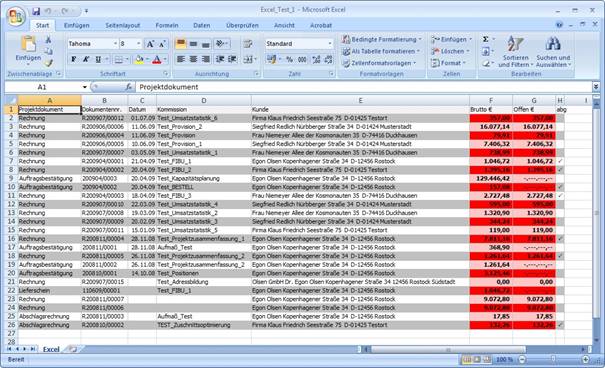
Task: Open Sortieren und Filtern menu
Action: (515, 52)
